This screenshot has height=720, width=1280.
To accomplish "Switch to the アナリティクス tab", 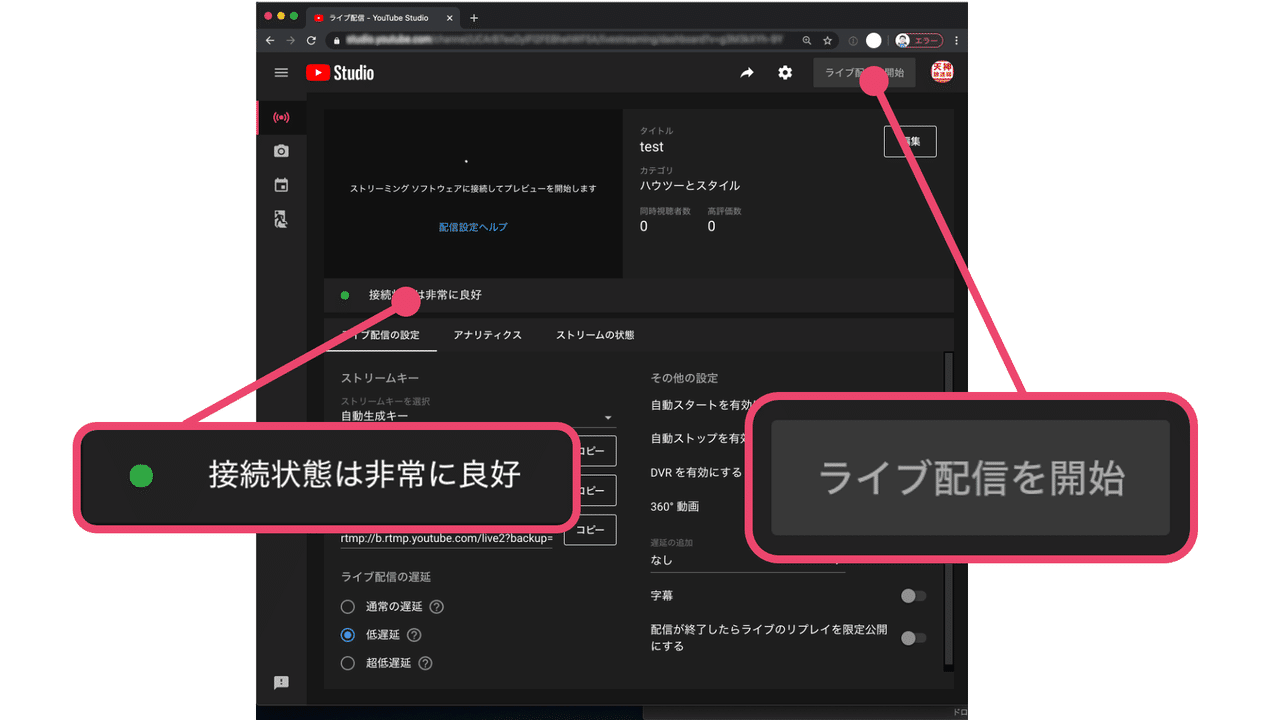I will point(488,335).
